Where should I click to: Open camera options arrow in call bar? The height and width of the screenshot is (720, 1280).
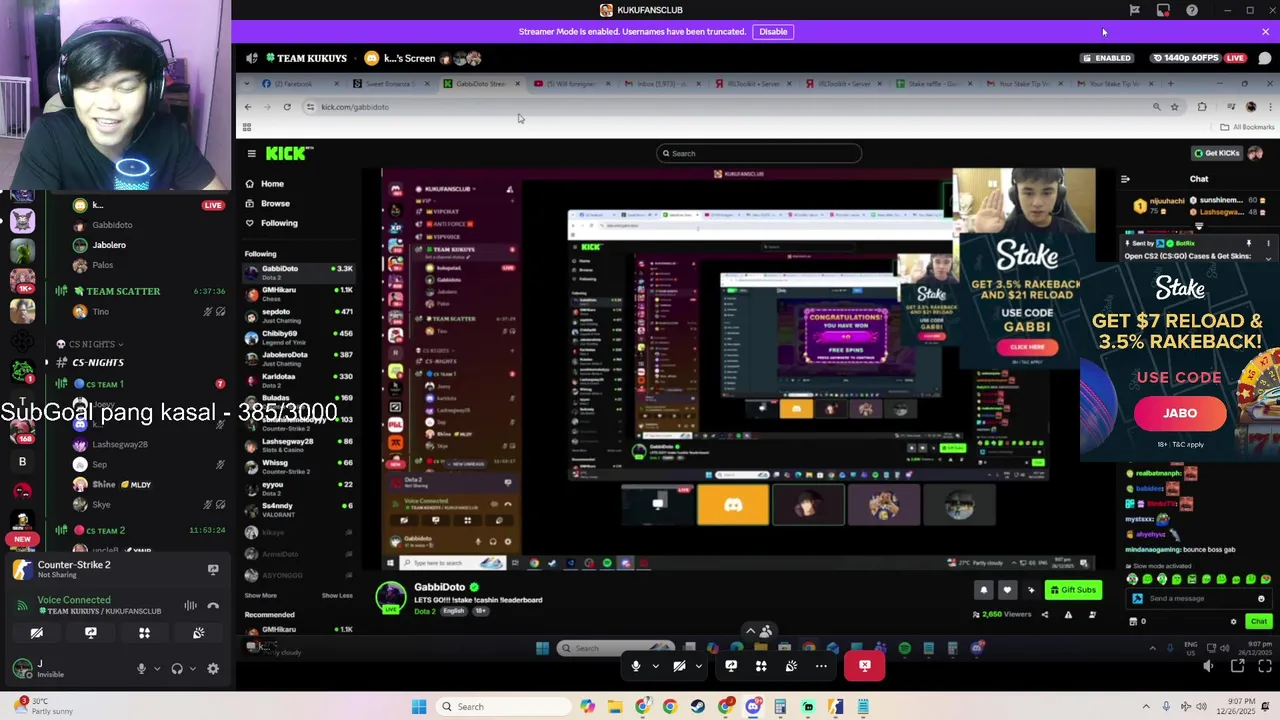coord(698,666)
